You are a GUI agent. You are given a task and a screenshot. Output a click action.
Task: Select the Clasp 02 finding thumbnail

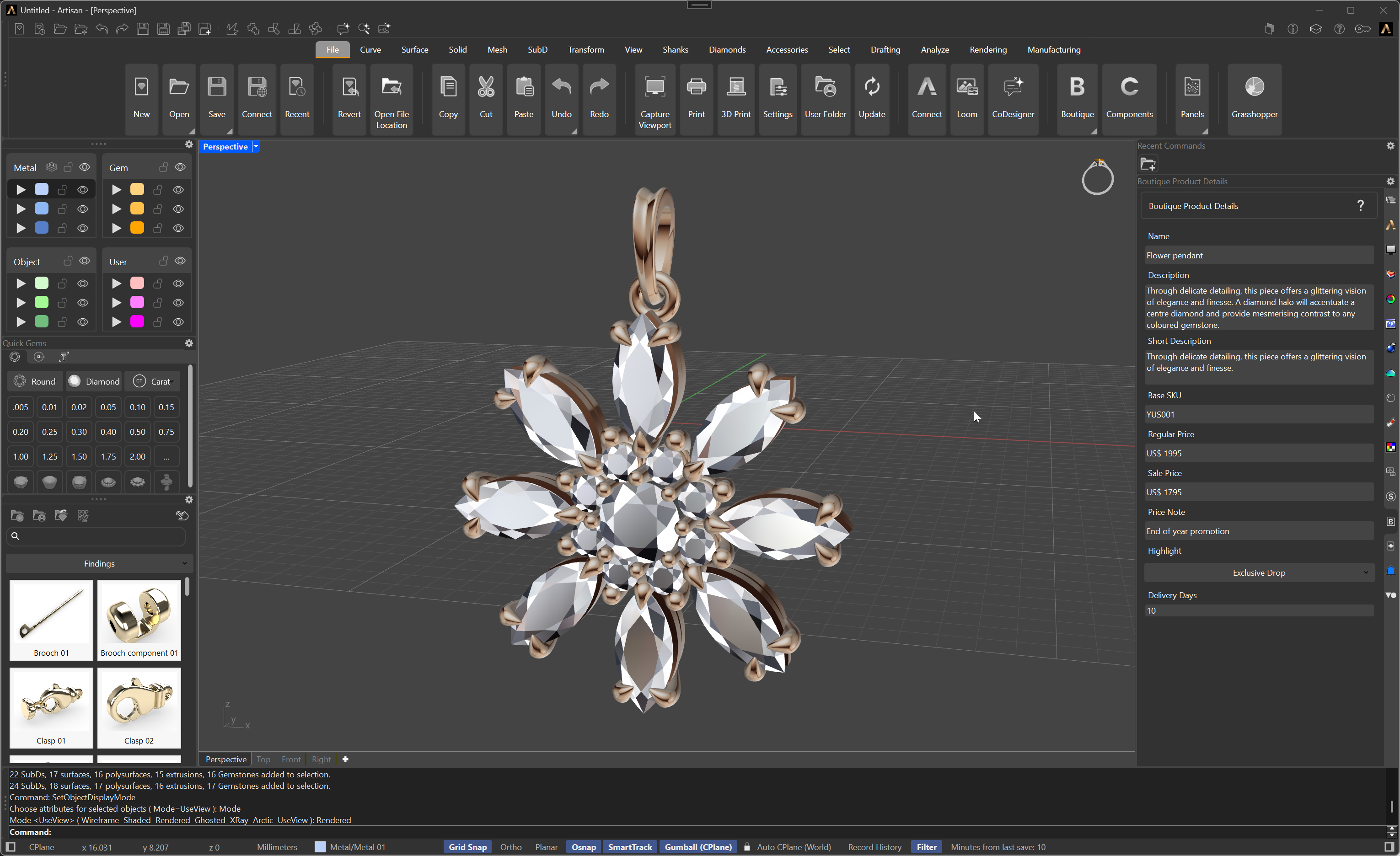coord(139,708)
